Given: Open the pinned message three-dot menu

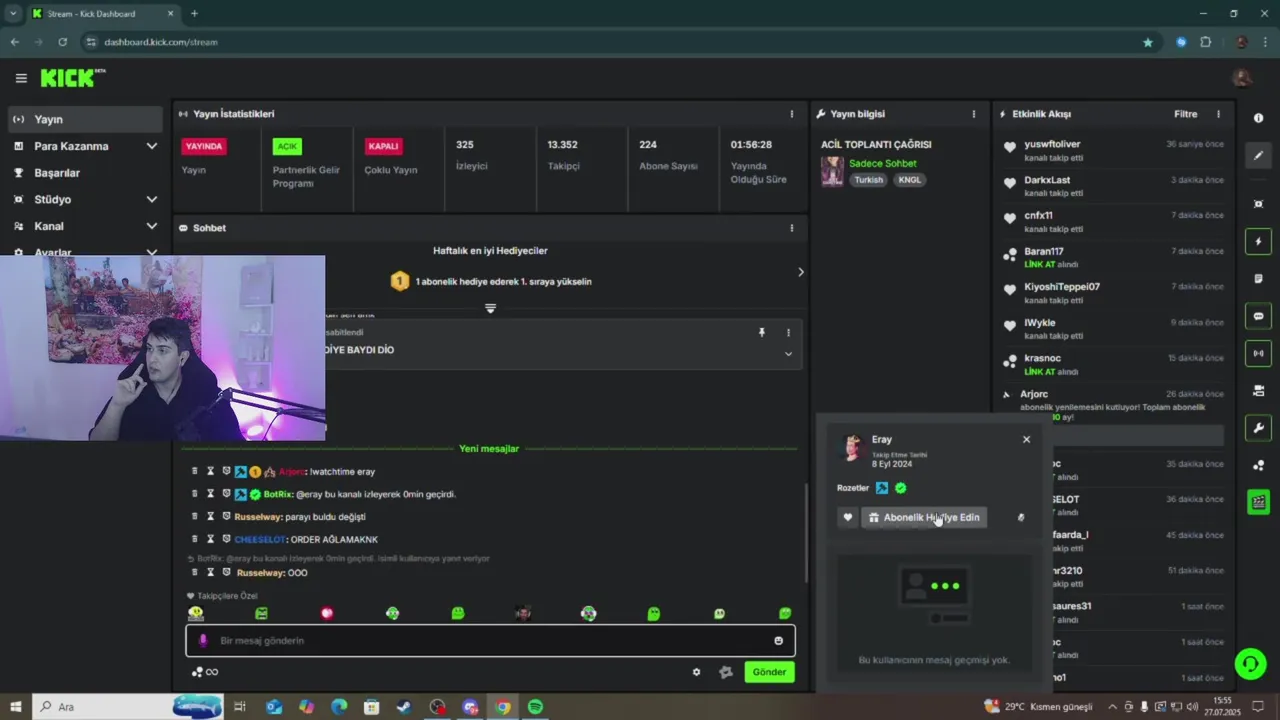Looking at the screenshot, I should click(x=788, y=332).
